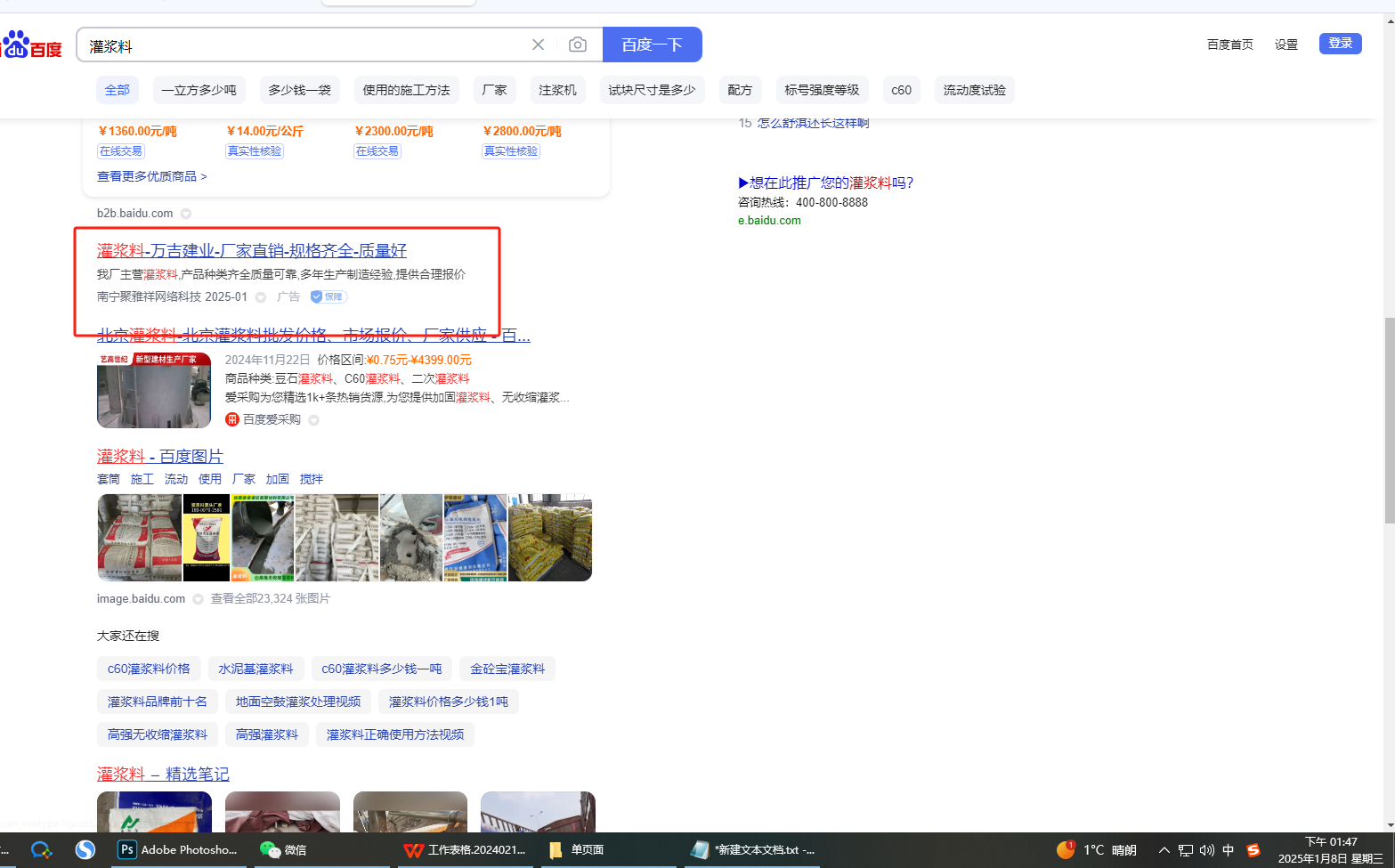Expand the b2b.baidu.com source dropdown

186,214
